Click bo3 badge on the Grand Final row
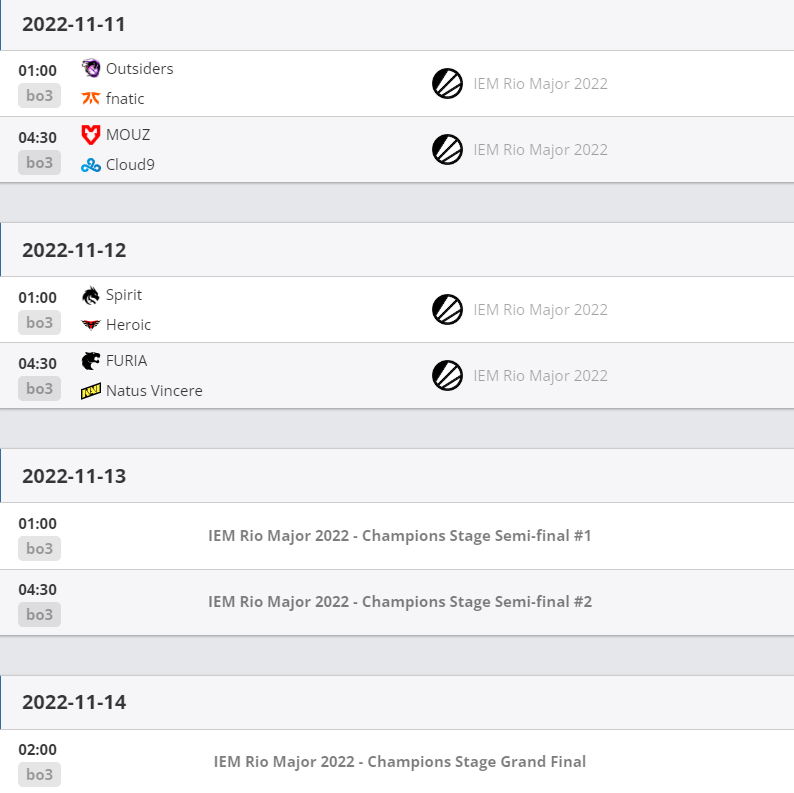 click(39, 775)
